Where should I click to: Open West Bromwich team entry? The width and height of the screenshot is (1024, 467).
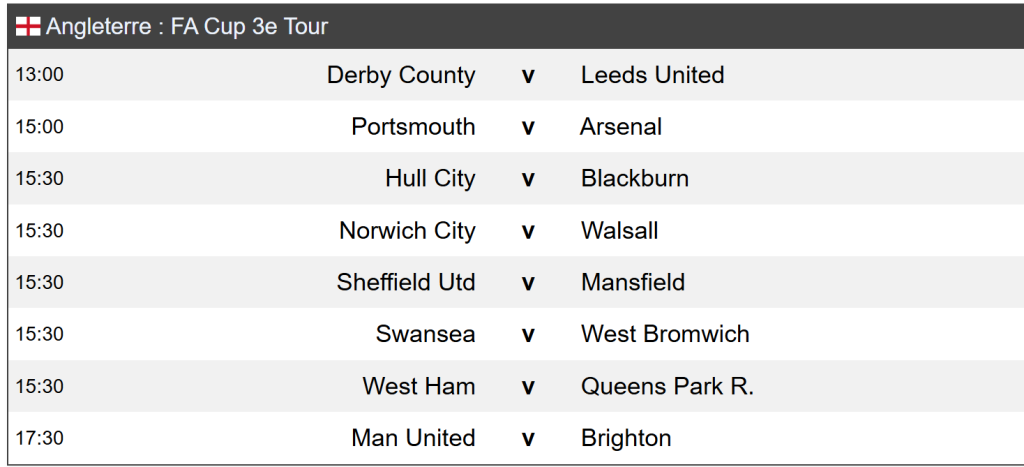tap(664, 334)
